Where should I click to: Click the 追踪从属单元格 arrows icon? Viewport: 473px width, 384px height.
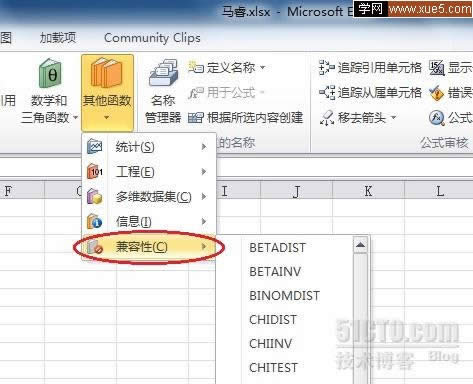pos(327,92)
